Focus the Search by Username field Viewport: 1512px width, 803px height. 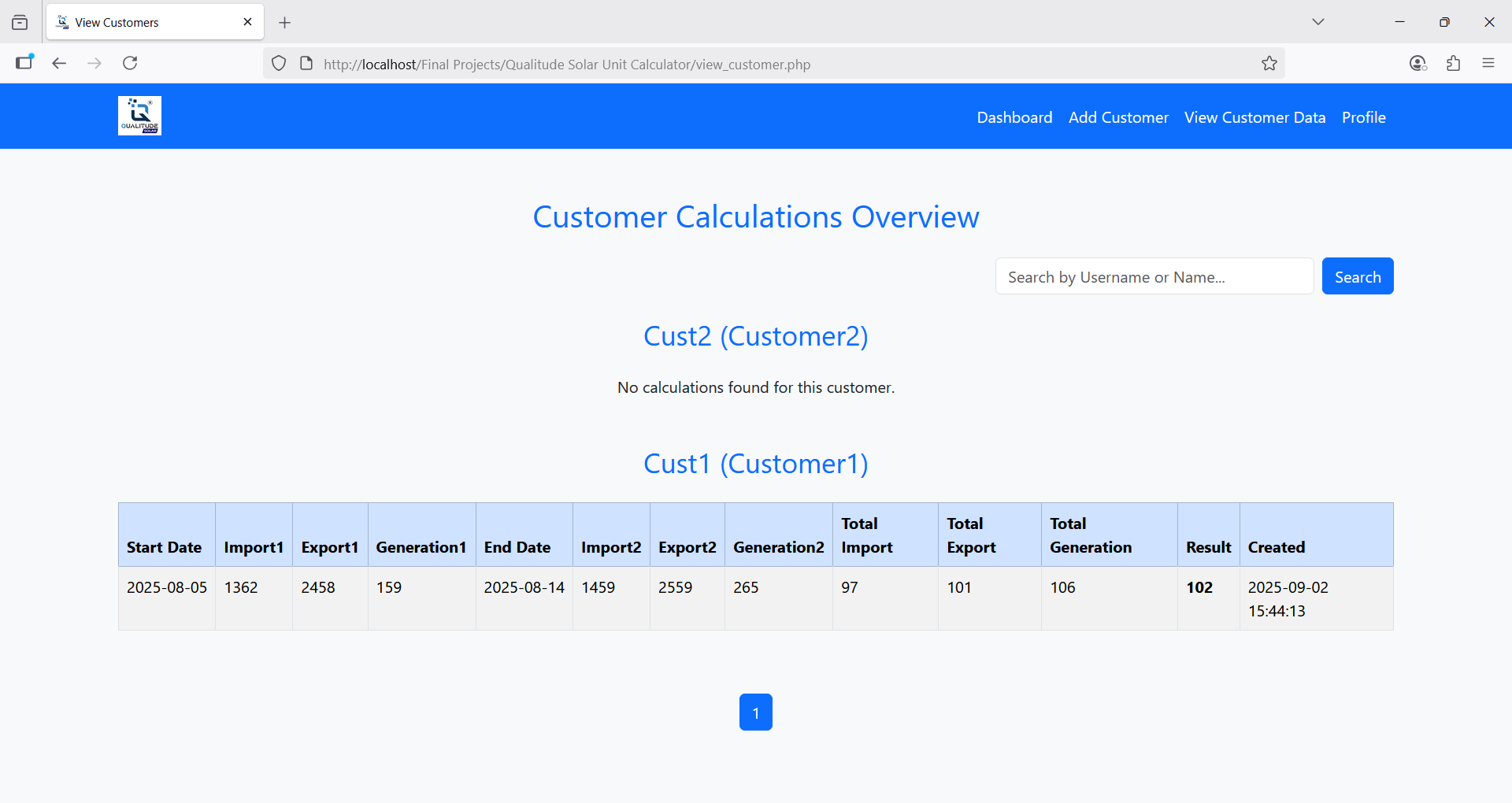click(1154, 276)
